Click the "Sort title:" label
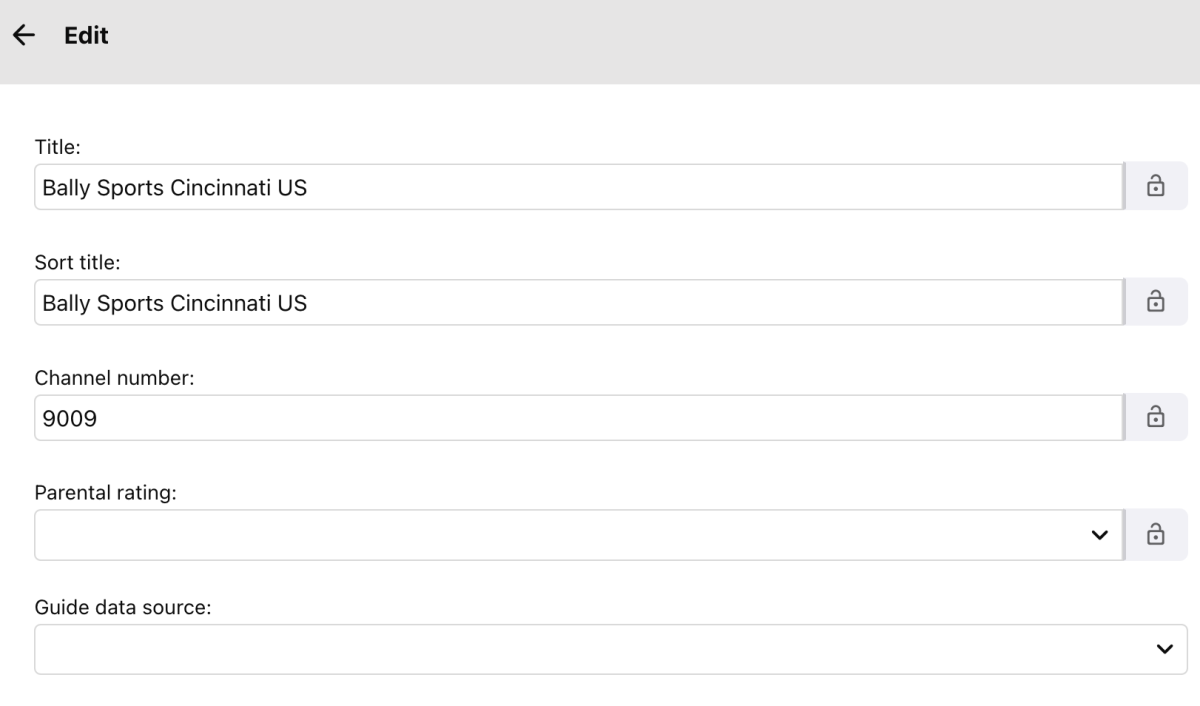 [x=77, y=263]
